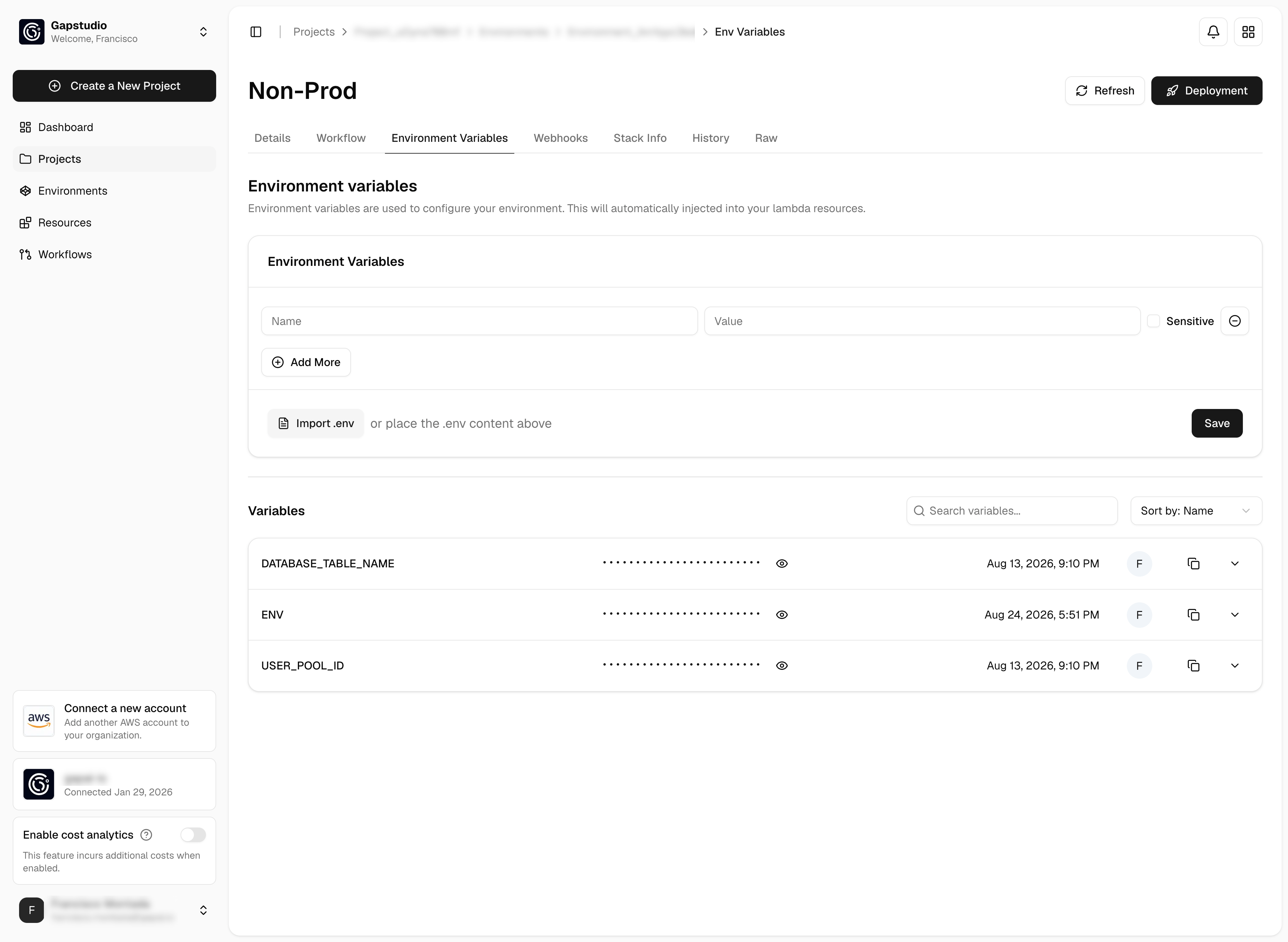Viewport: 1288px width, 942px height.
Task: Open the Gapstudio organization switcher
Action: pyautogui.click(x=203, y=32)
